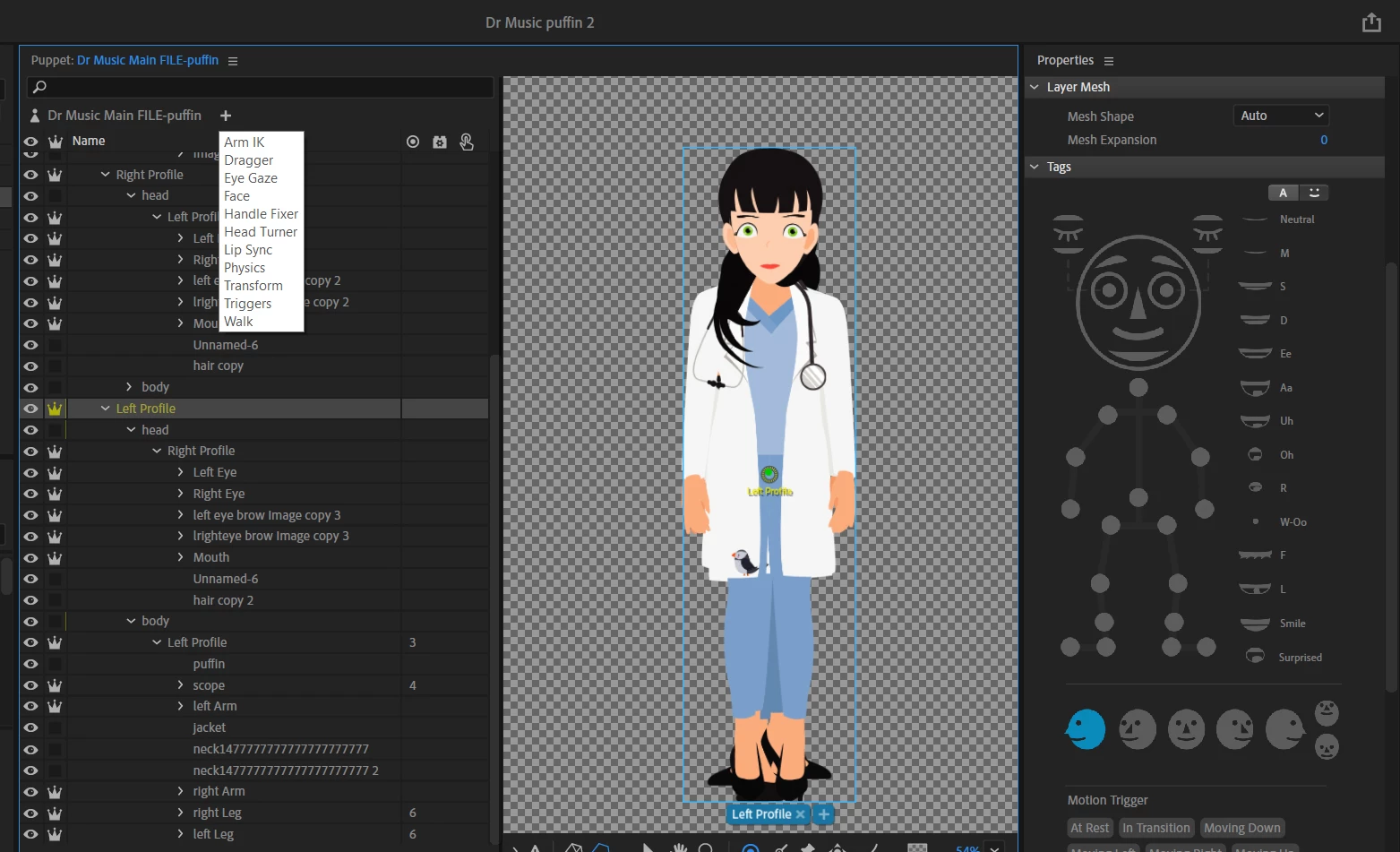This screenshot has width=1400, height=852.
Task: Select the right quarter head view icon
Action: coord(1235,729)
